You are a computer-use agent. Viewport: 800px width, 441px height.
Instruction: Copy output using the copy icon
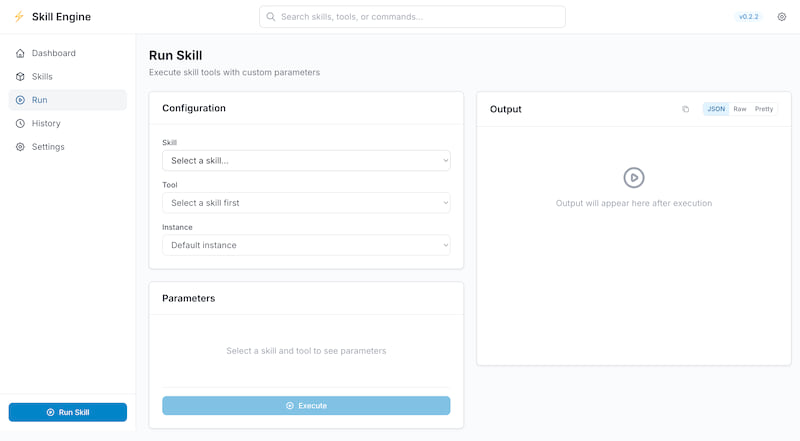pyautogui.click(x=685, y=109)
